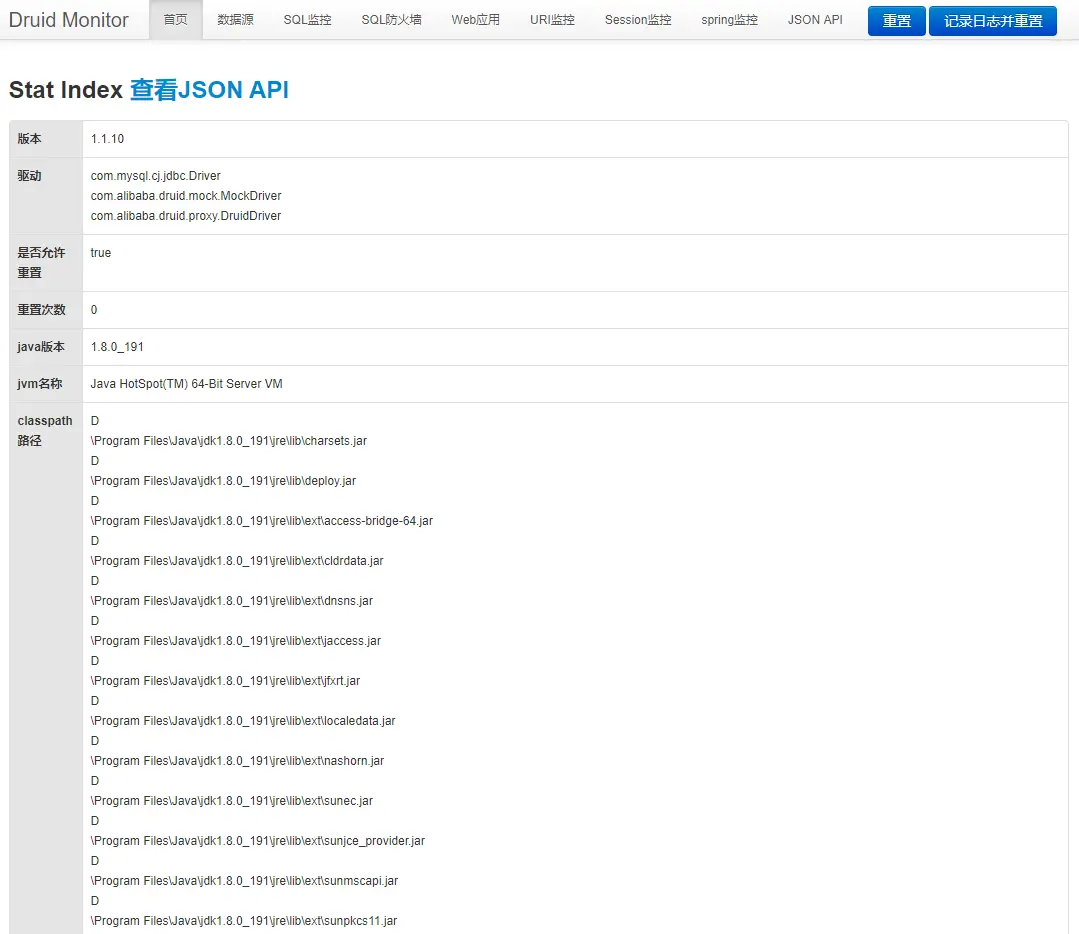1079x934 pixels.
Task: Switch to the SQL监控 tab
Action: click(x=307, y=19)
